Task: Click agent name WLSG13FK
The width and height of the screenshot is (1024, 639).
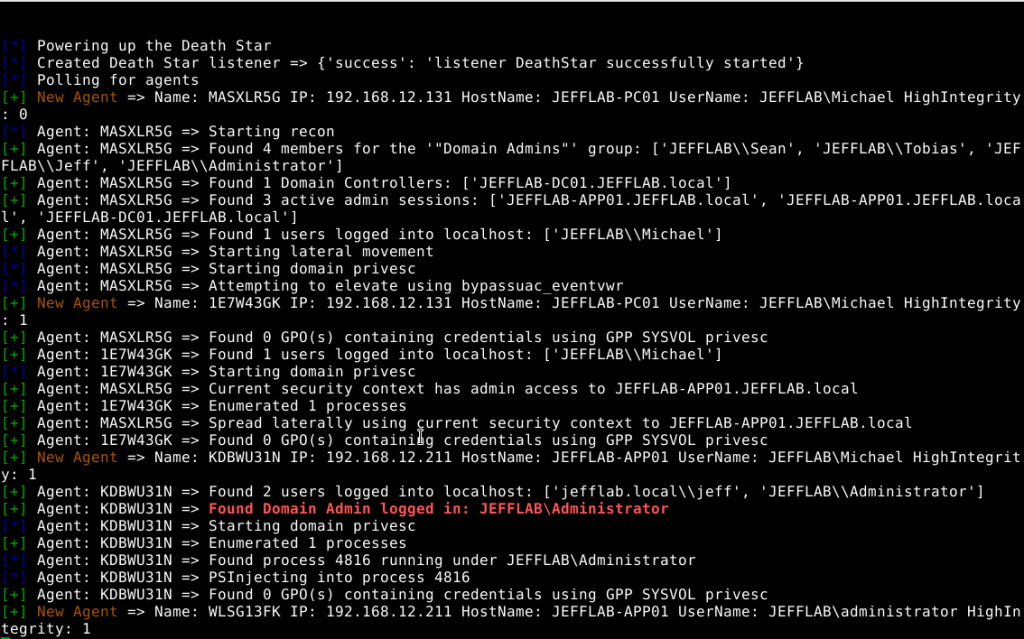Action: click(x=244, y=612)
